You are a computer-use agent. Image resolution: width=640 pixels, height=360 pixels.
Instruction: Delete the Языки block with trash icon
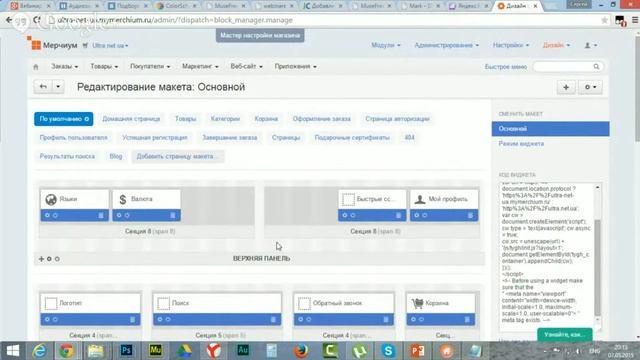click(101, 215)
